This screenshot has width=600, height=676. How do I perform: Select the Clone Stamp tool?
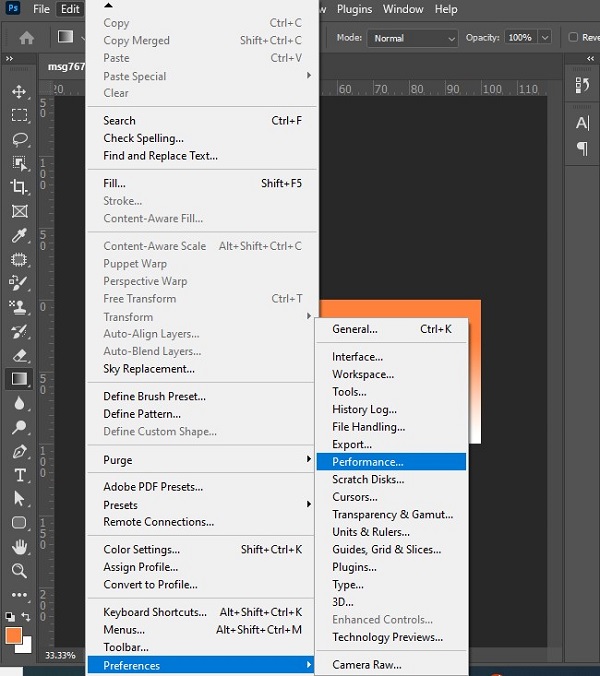pos(19,307)
